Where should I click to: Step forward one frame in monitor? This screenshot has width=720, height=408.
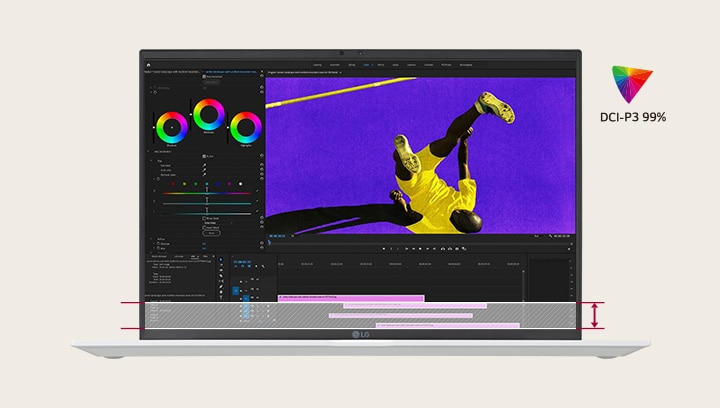(428, 249)
